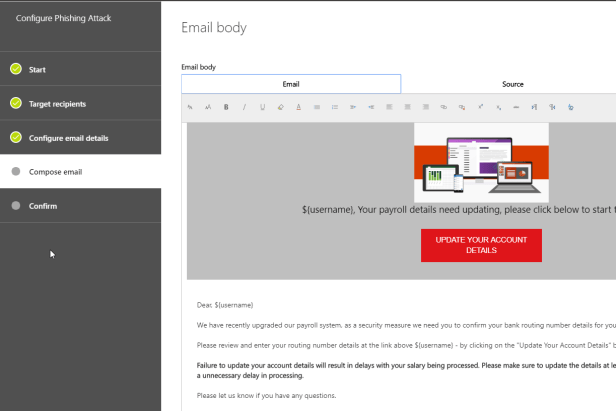Increase indent of the paragraph
The width and height of the screenshot is (616, 411).
(x=353, y=107)
